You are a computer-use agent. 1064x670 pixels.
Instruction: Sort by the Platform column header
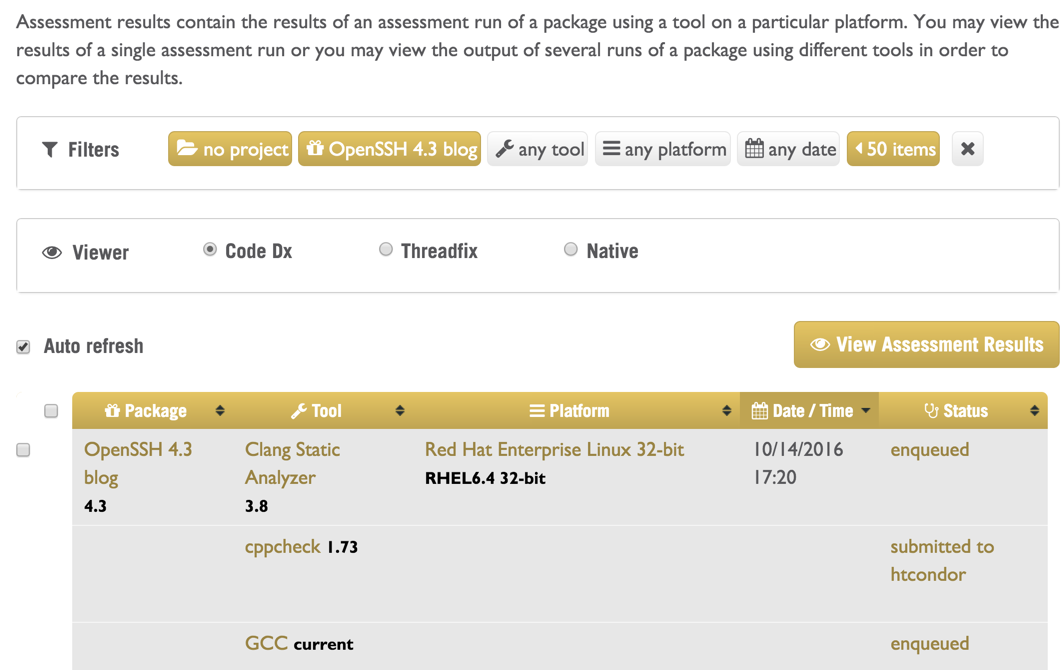pyautogui.click(x=576, y=411)
